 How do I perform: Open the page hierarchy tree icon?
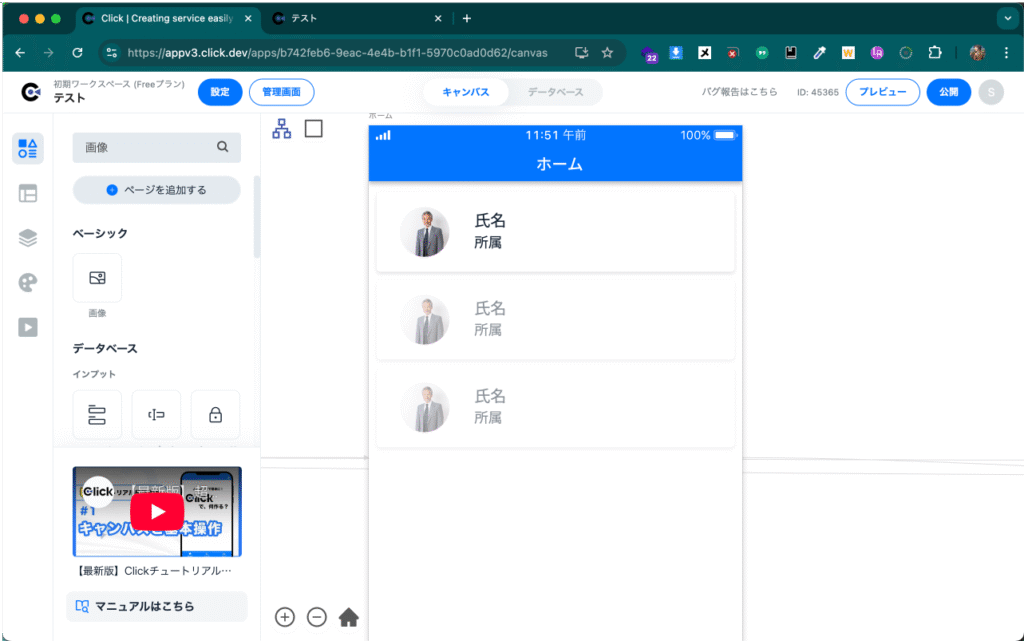click(281, 129)
